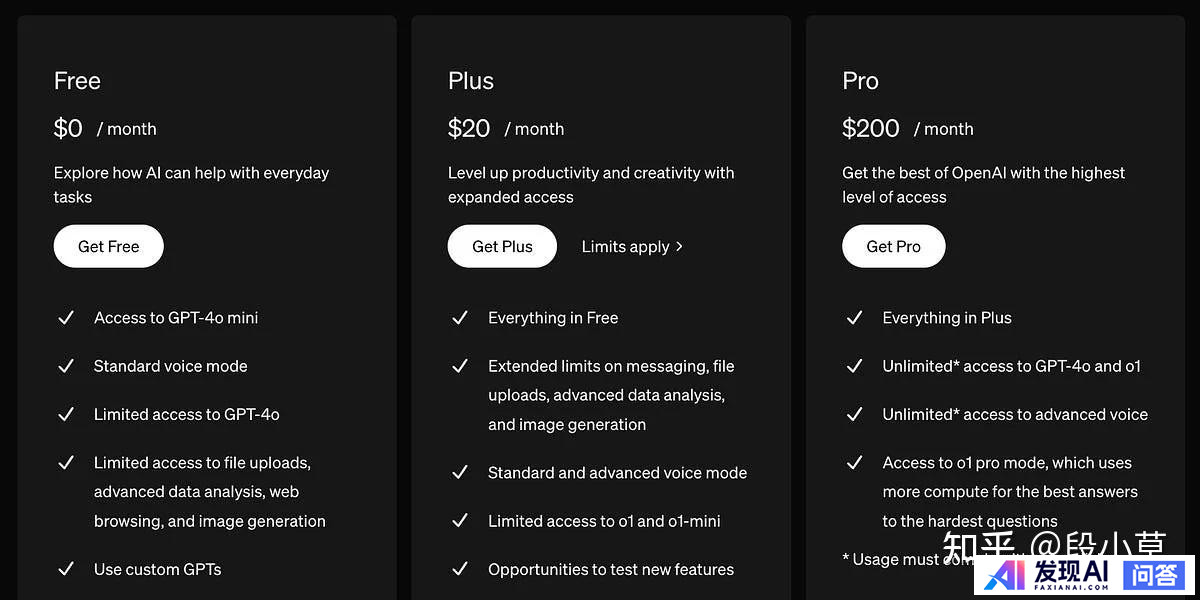Screen dimensions: 1200x600
Task: Click the blue 问答 badge
Action: click(1154, 574)
